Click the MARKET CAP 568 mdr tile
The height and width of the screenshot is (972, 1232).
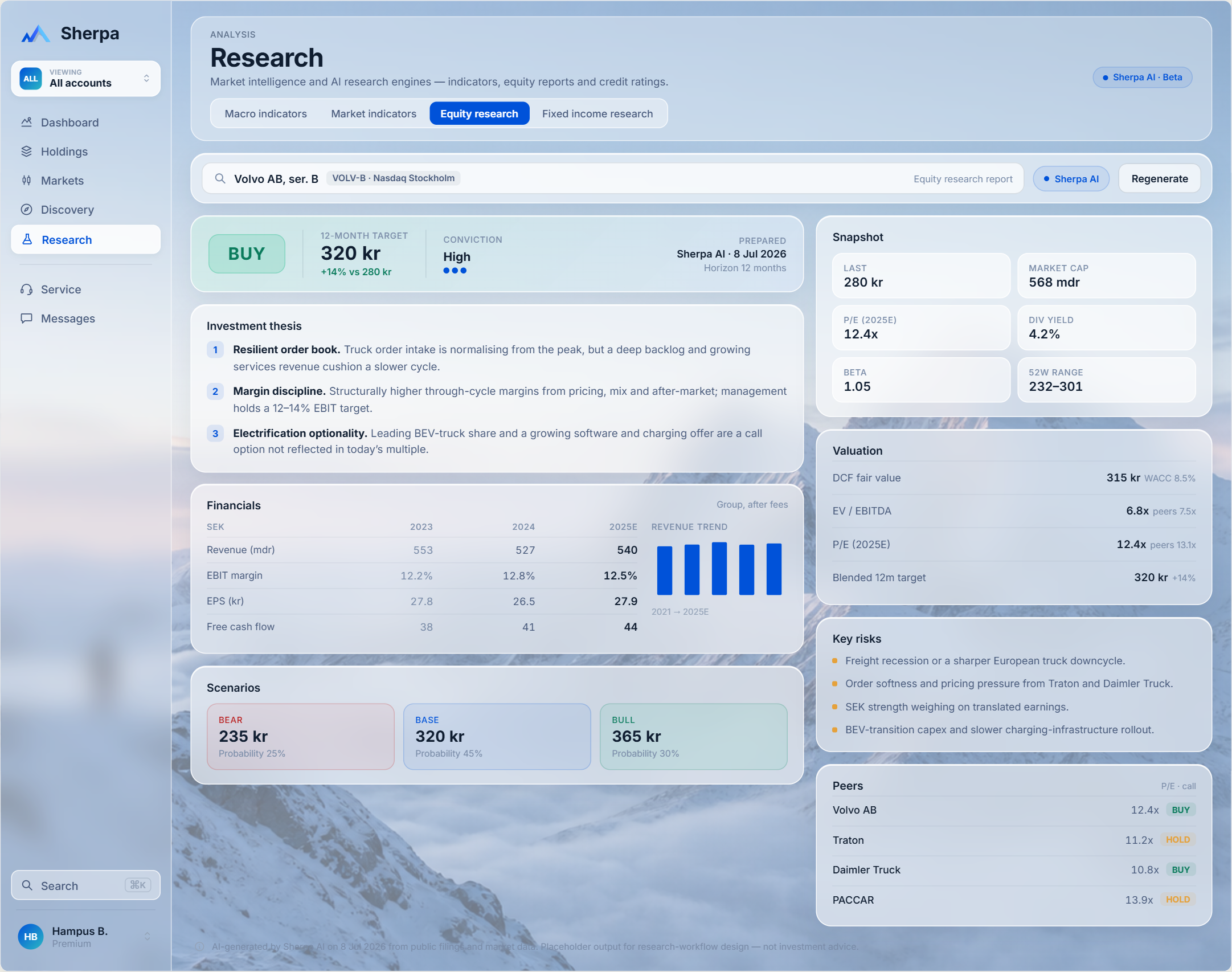tap(1106, 276)
